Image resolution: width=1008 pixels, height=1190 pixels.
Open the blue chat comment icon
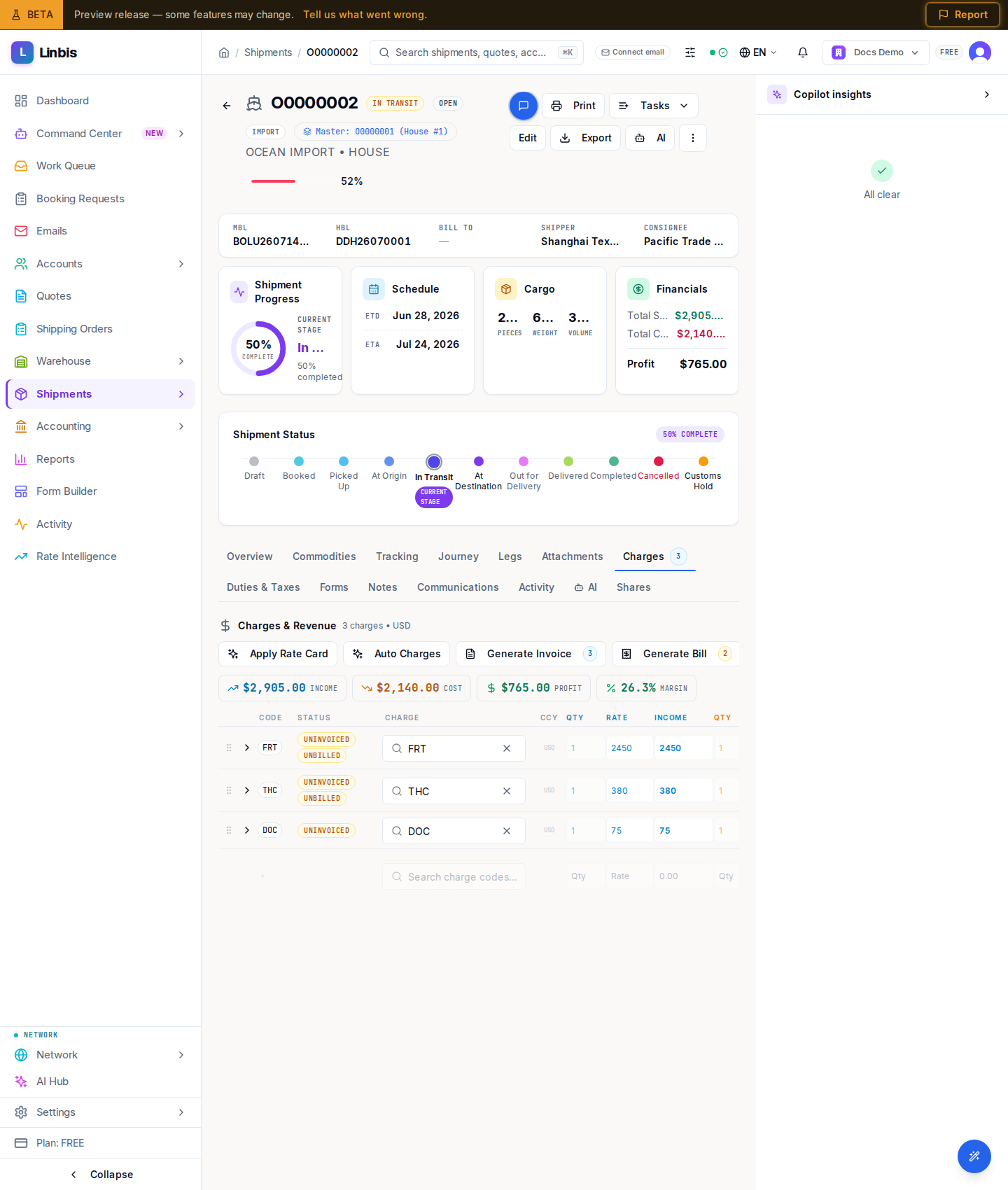tap(523, 106)
